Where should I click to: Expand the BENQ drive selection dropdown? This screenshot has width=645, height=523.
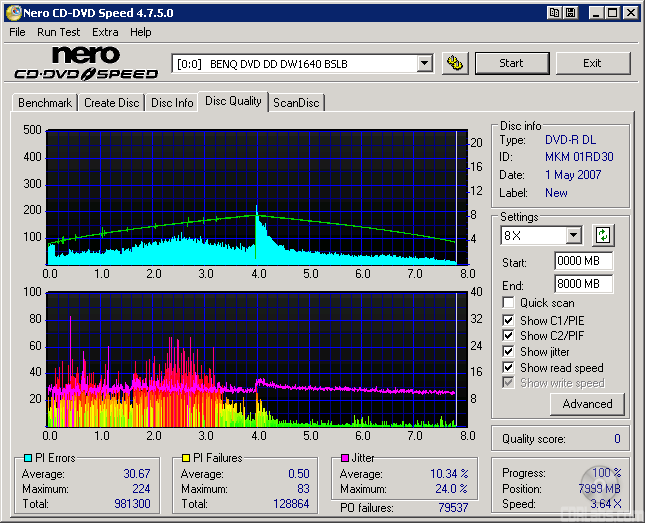(424, 63)
